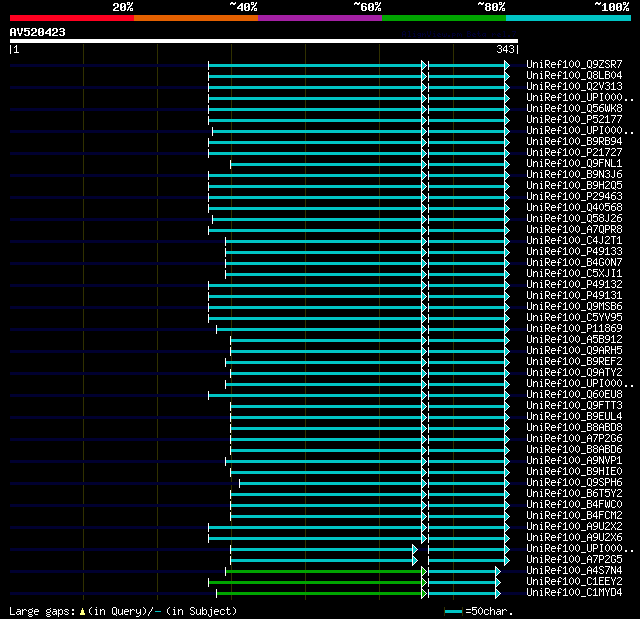This screenshot has width=640, height=619.
Task: Click the UniRef100_Q9ATY2 label
Action: [574, 373]
